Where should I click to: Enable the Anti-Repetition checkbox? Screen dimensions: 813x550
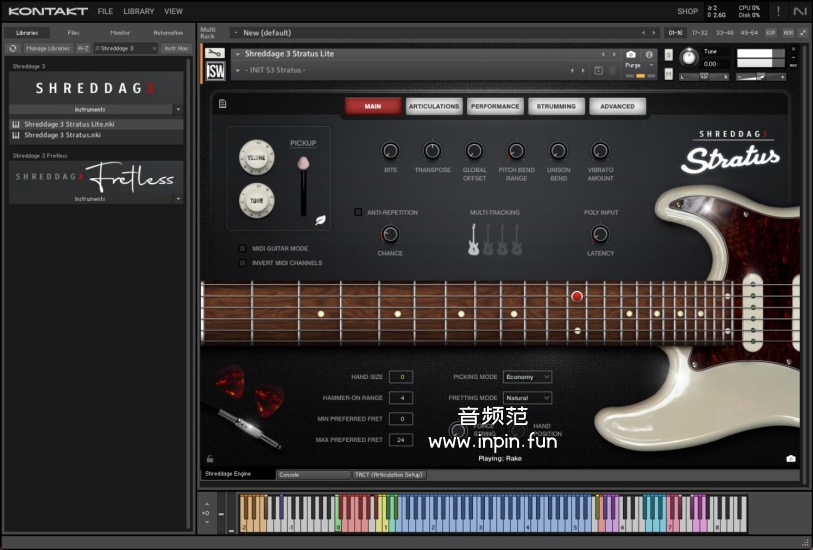point(358,212)
